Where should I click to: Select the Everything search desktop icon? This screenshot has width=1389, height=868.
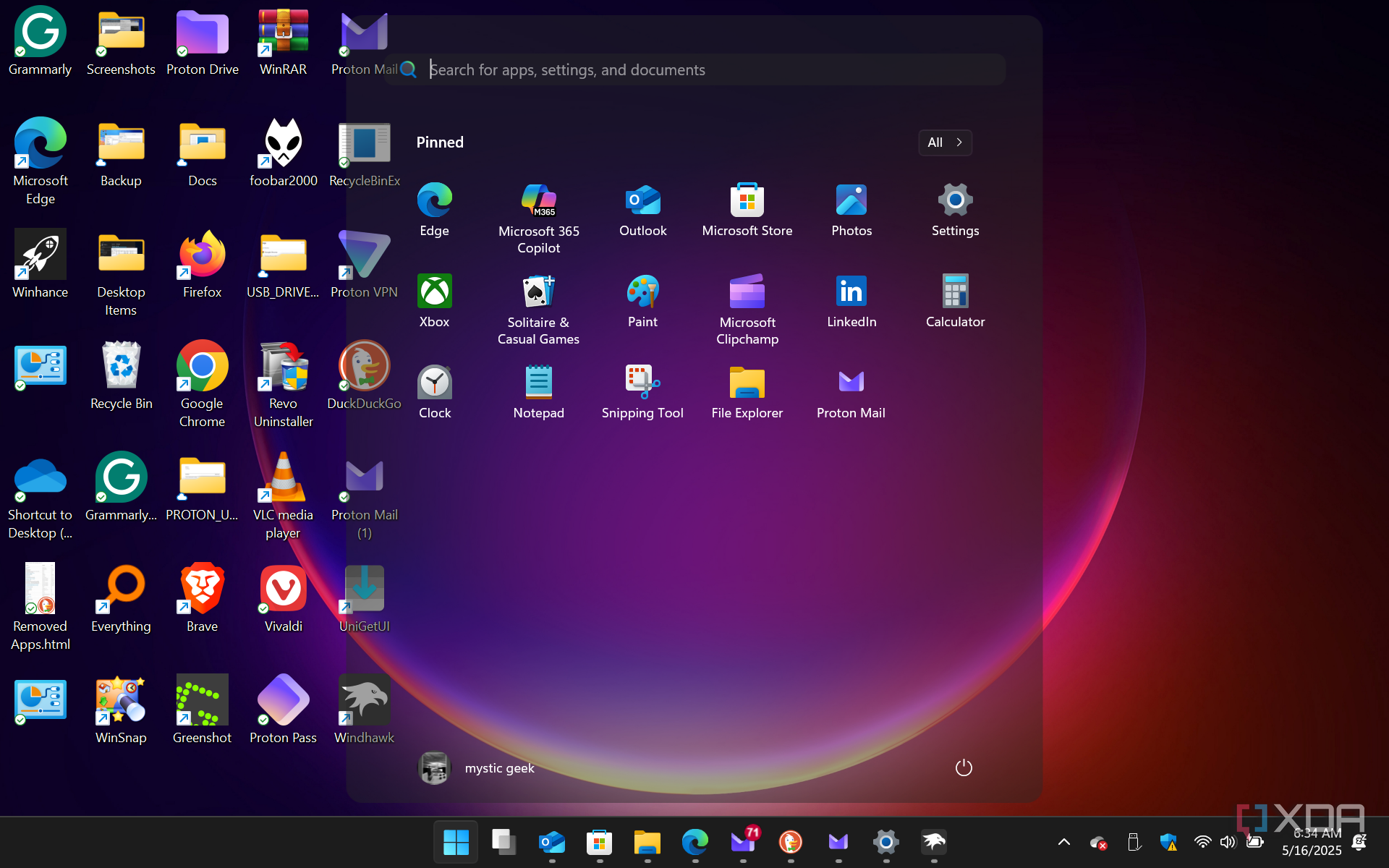(121, 599)
